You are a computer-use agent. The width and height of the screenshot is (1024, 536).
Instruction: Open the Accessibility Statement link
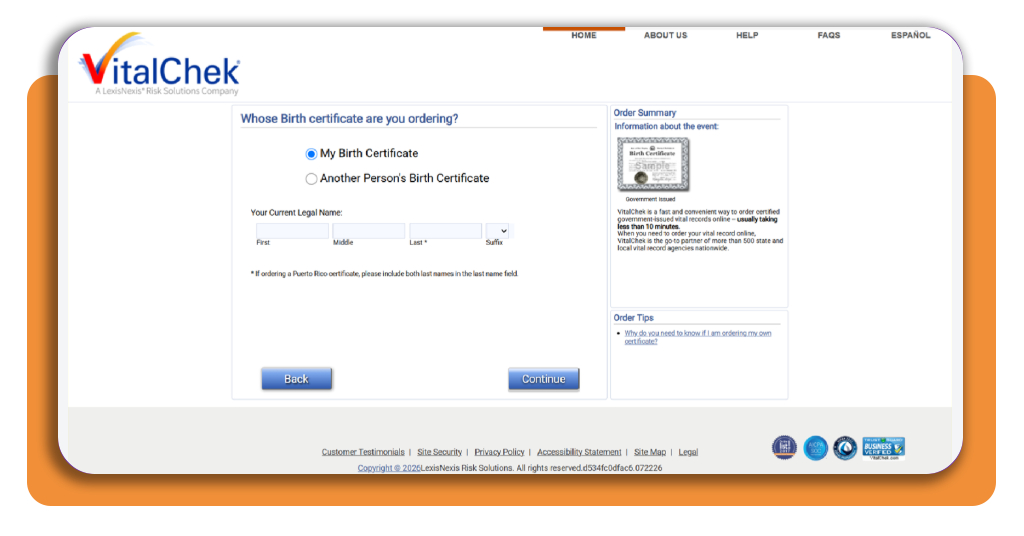[x=579, y=452]
